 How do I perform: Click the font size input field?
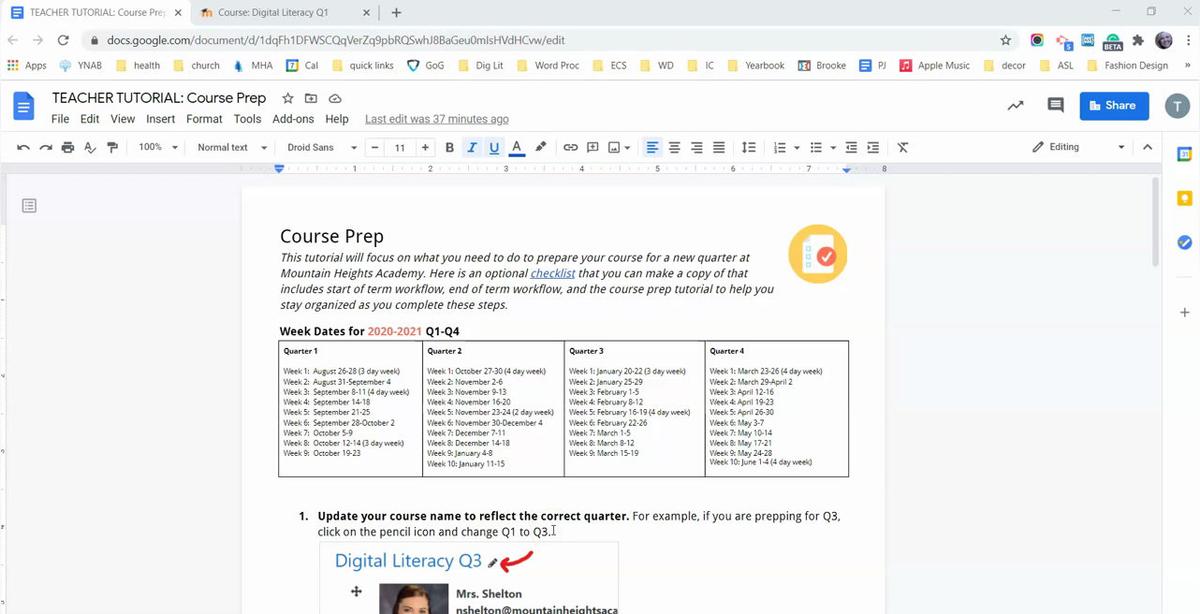click(399, 147)
